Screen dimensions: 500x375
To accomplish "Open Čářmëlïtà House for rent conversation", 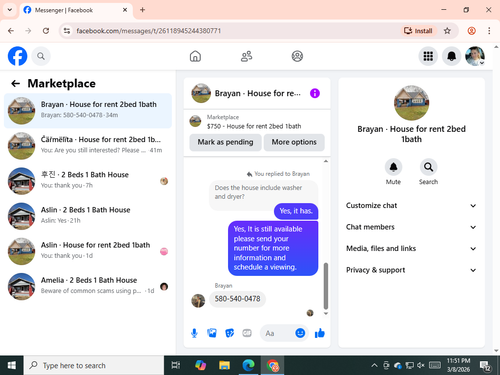I will pos(88,146).
